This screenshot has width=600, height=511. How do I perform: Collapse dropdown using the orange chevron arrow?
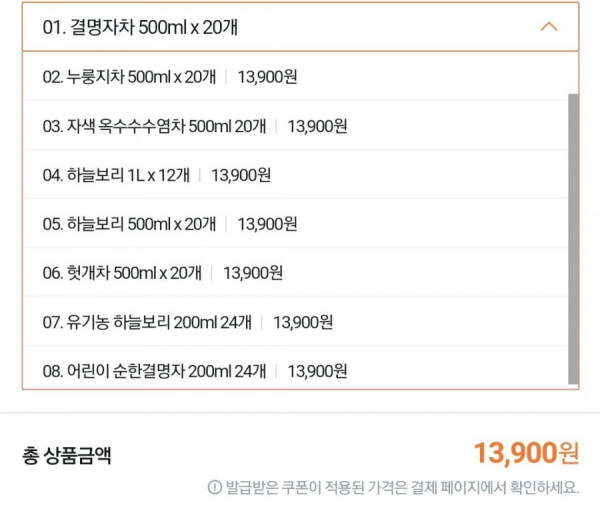tap(549, 27)
